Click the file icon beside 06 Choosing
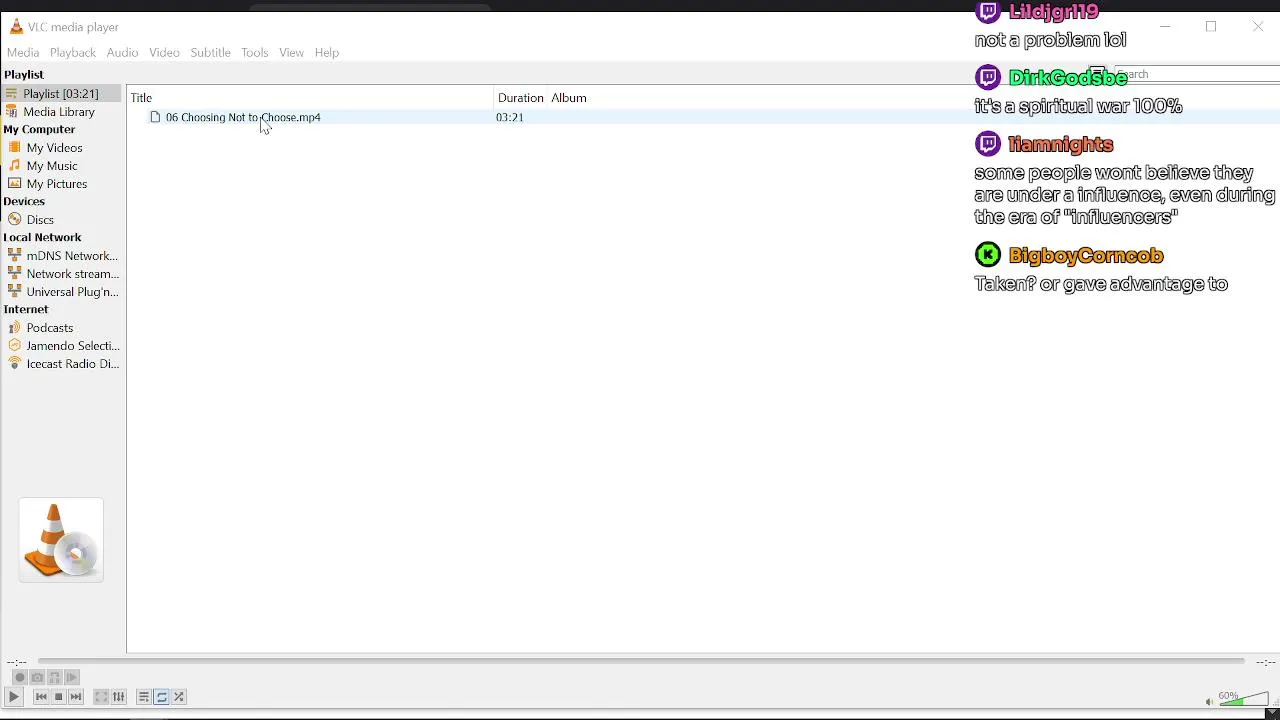This screenshot has width=1280, height=720. click(155, 117)
